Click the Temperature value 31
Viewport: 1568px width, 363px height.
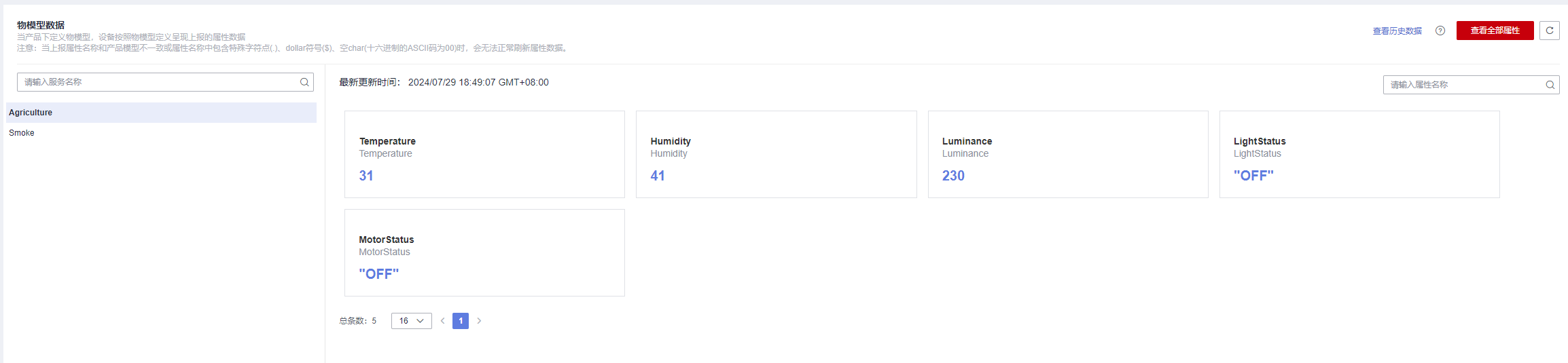[x=366, y=176]
